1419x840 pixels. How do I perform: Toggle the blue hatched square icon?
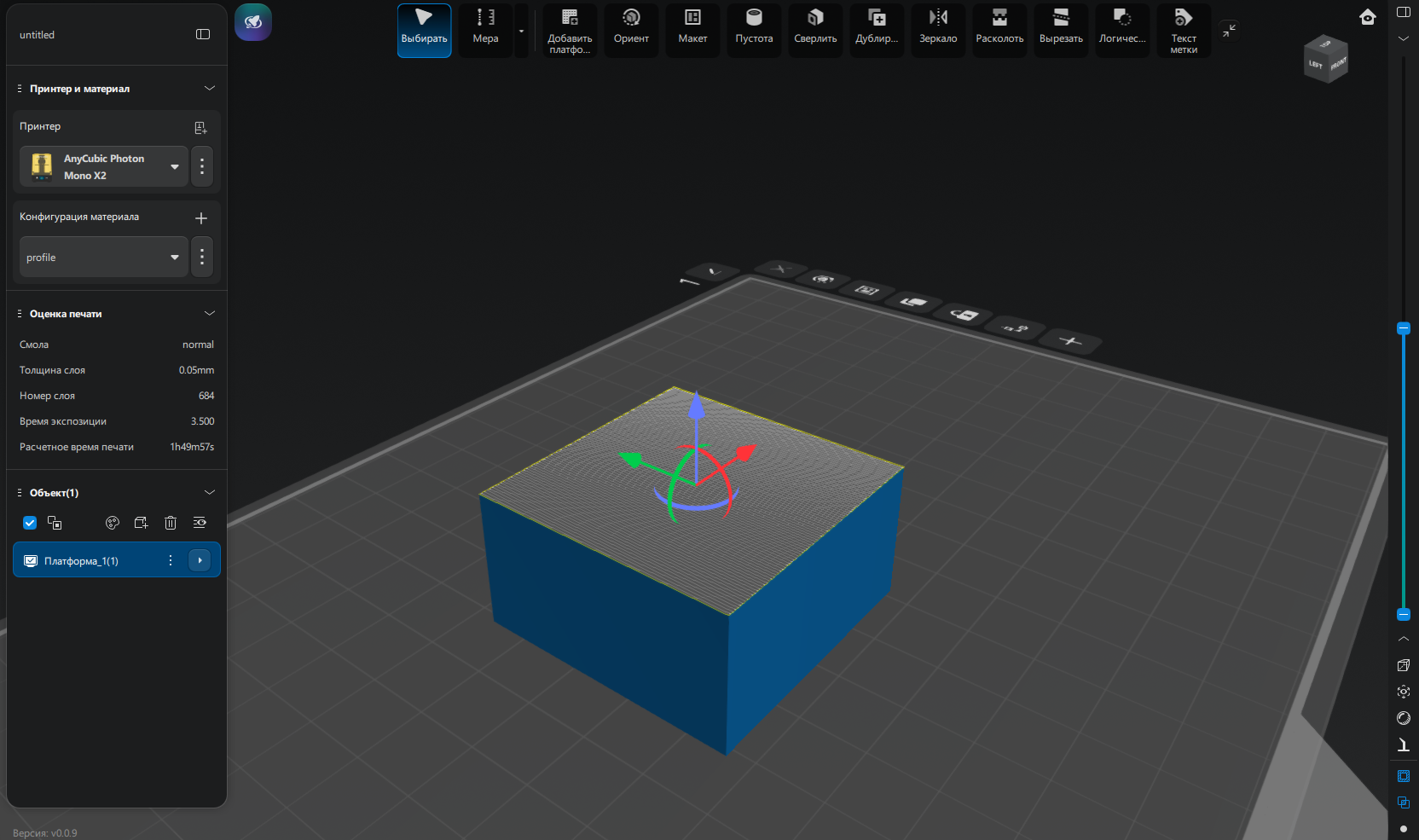(1404, 776)
